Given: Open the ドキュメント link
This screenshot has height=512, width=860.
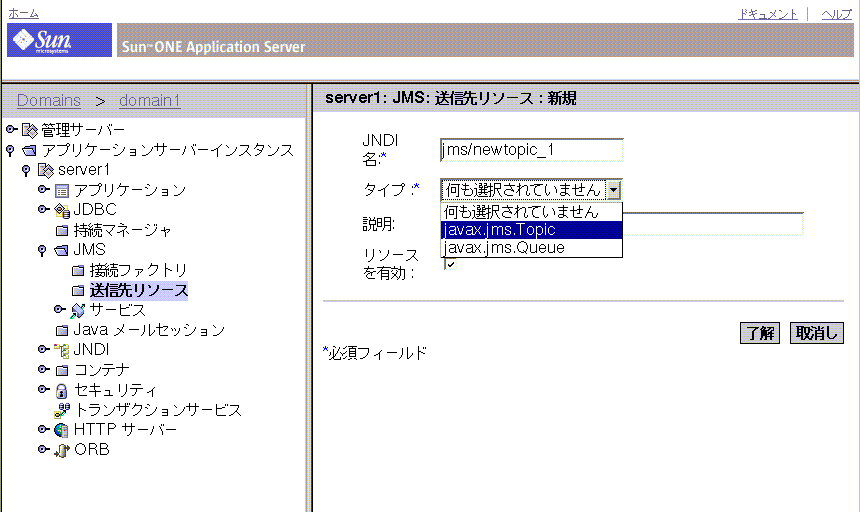Looking at the screenshot, I should pyautogui.click(x=767, y=14).
